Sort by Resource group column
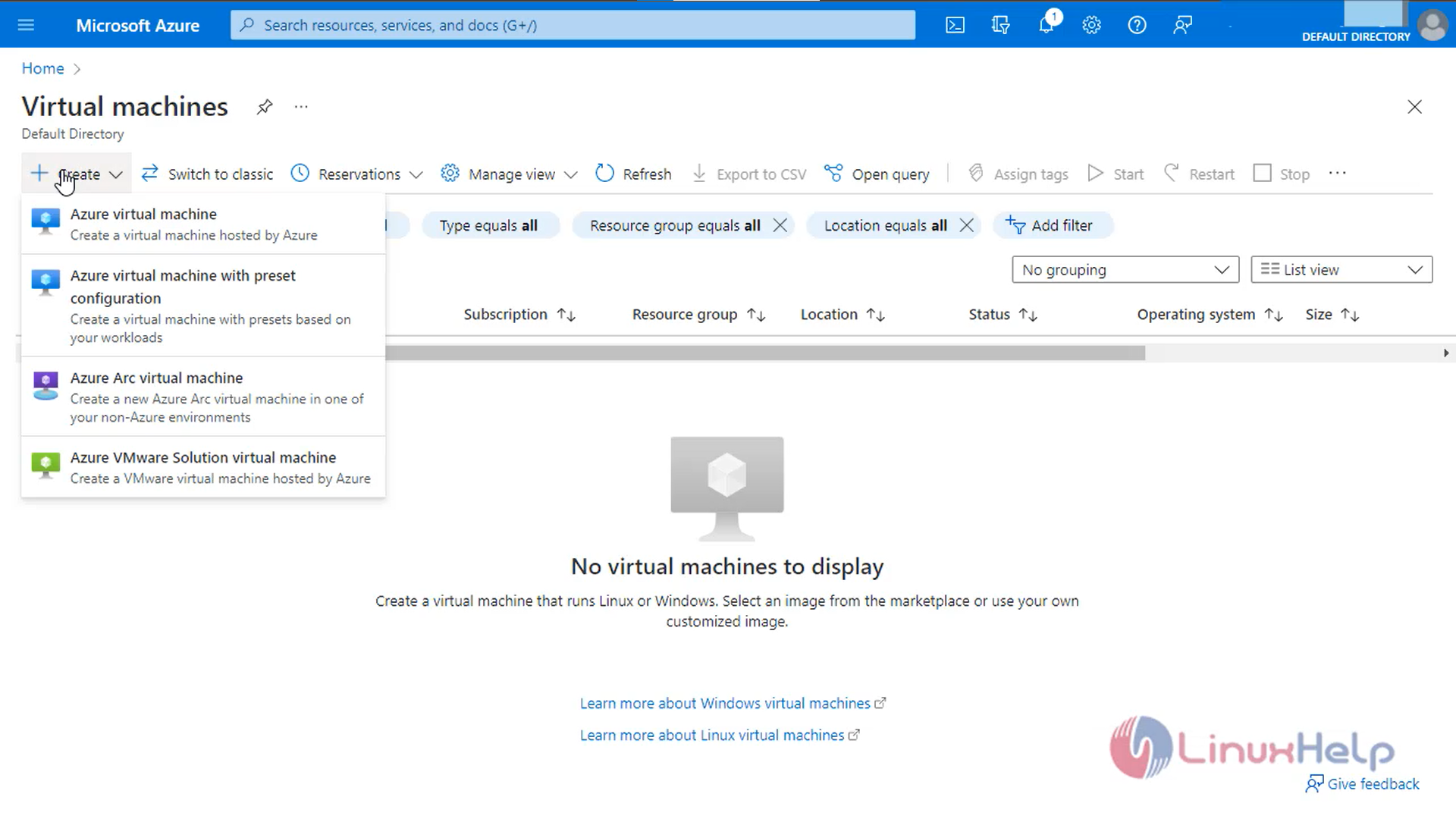Image resolution: width=1456 pixels, height=819 pixels. click(698, 314)
